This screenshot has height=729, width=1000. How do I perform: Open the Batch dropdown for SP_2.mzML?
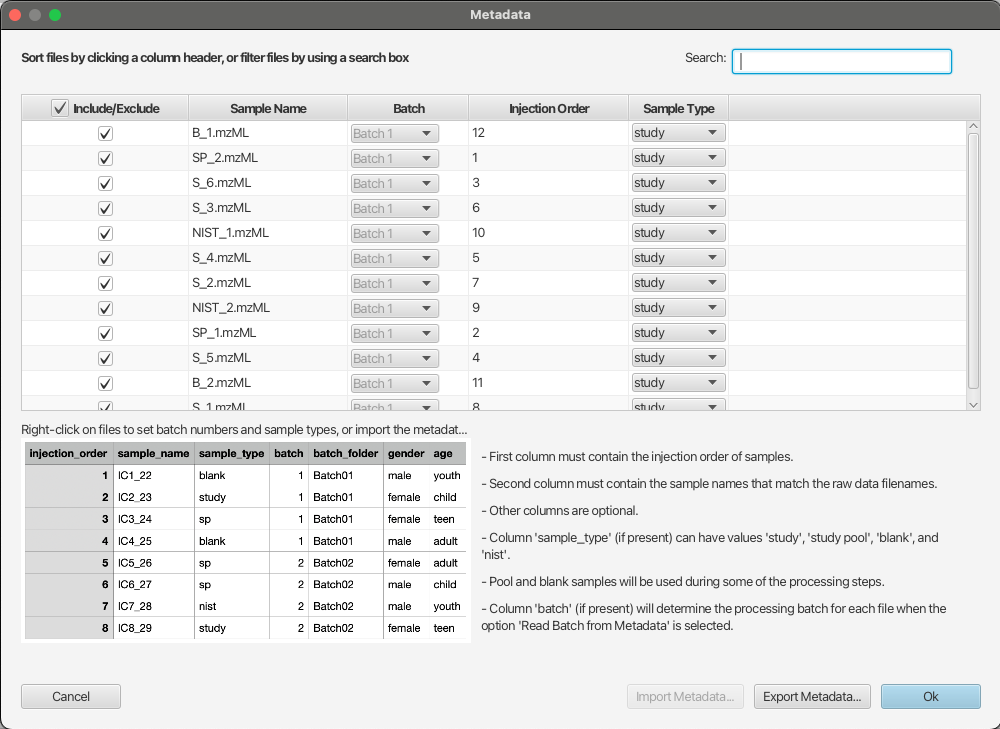(x=395, y=158)
